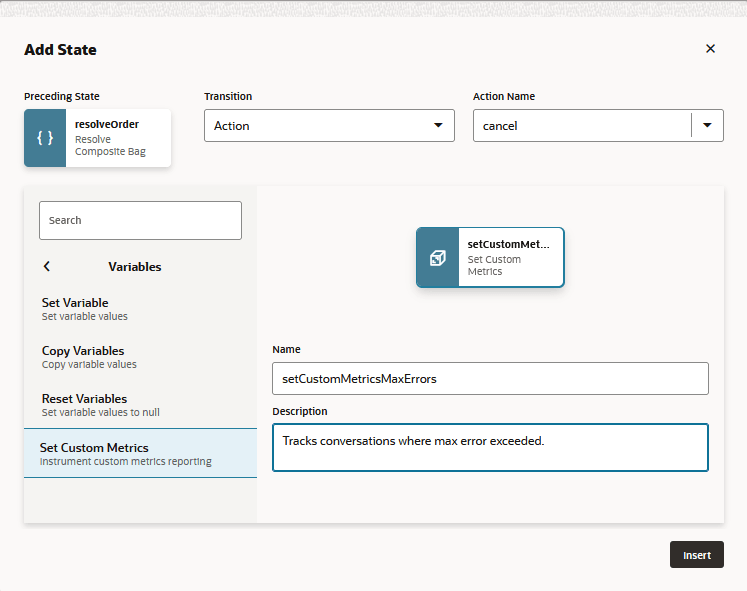
Task: Select Copy Variables component
Action: point(140,357)
